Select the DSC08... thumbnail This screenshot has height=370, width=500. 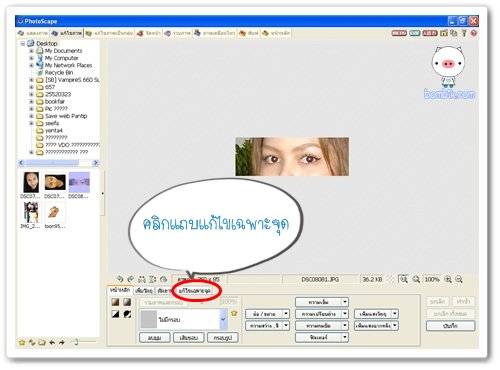(x=79, y=185)
